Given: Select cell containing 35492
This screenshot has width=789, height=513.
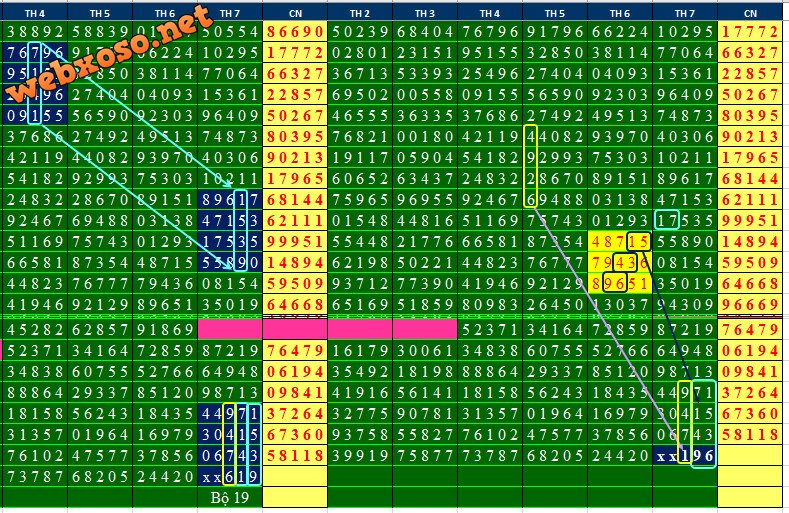Looking at the screenshot, I should tap(360, 372).
